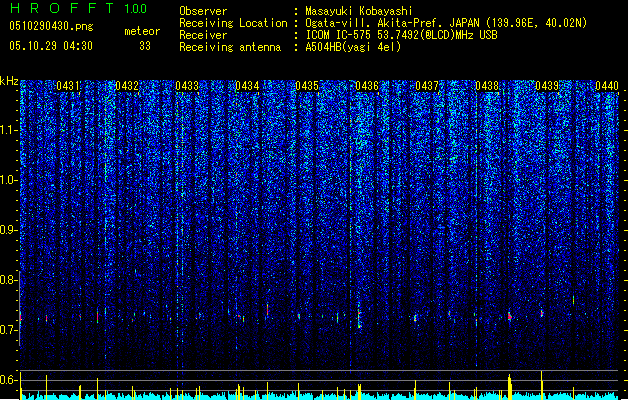Select version number 1.0.0

point(135,9)
